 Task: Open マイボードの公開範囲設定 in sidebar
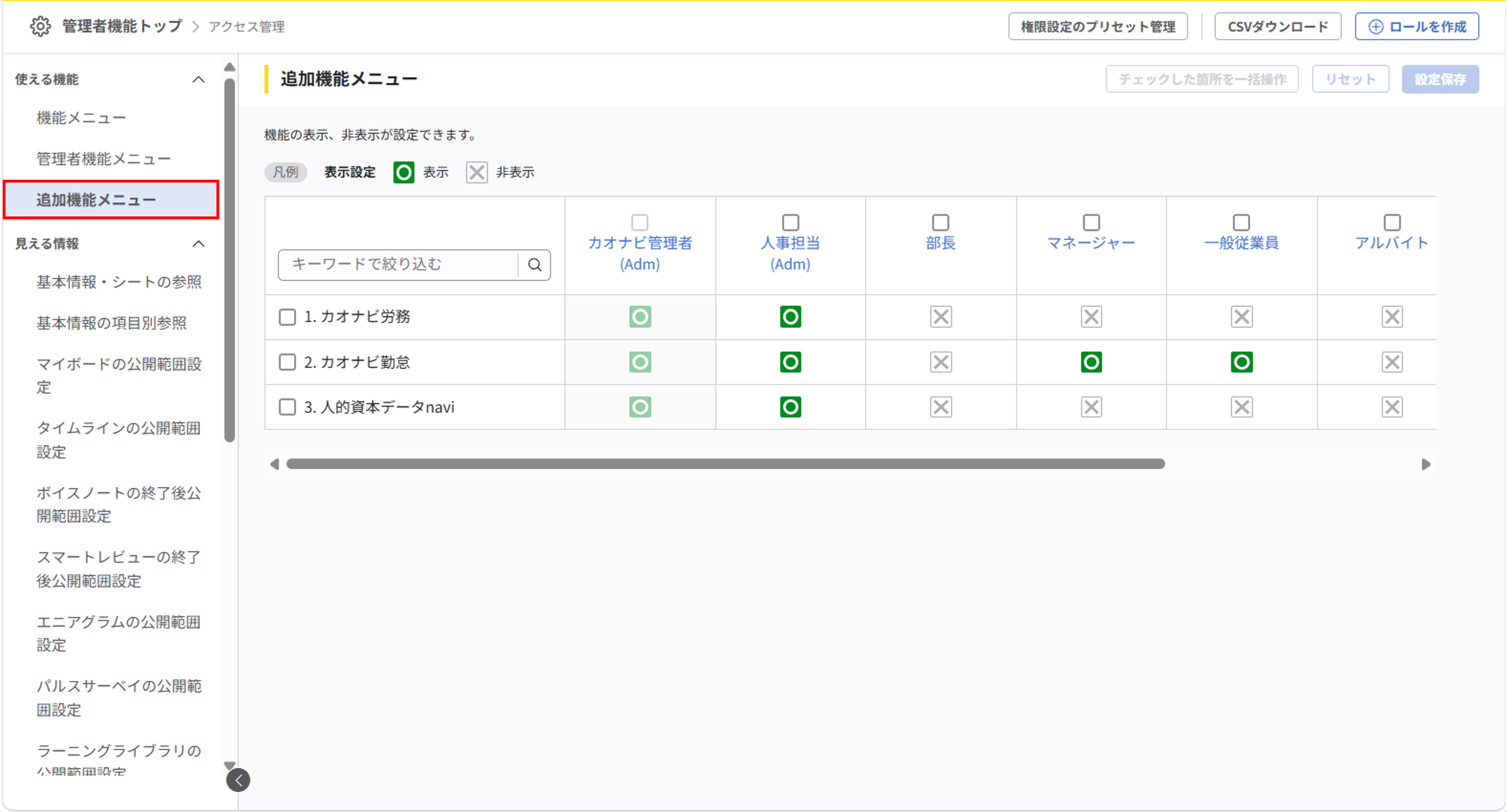pos(119,376)
